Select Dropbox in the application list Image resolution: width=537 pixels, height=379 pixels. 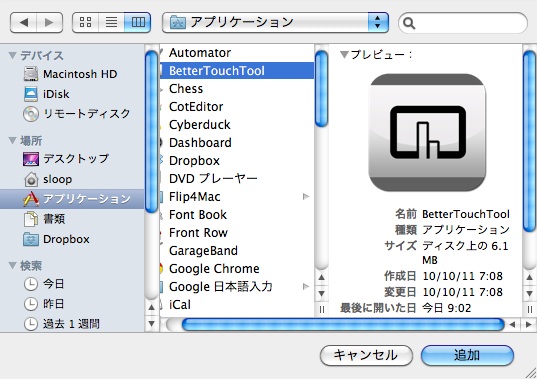click(237, 161)
